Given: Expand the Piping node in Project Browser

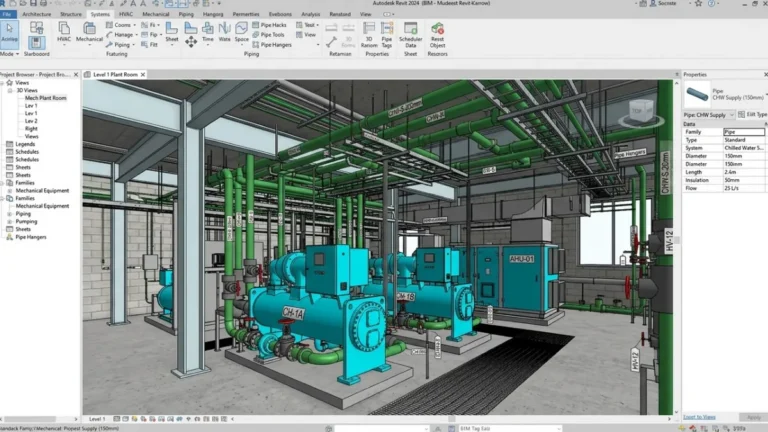Looking at the screenshot, I should (x=10, y=214).
